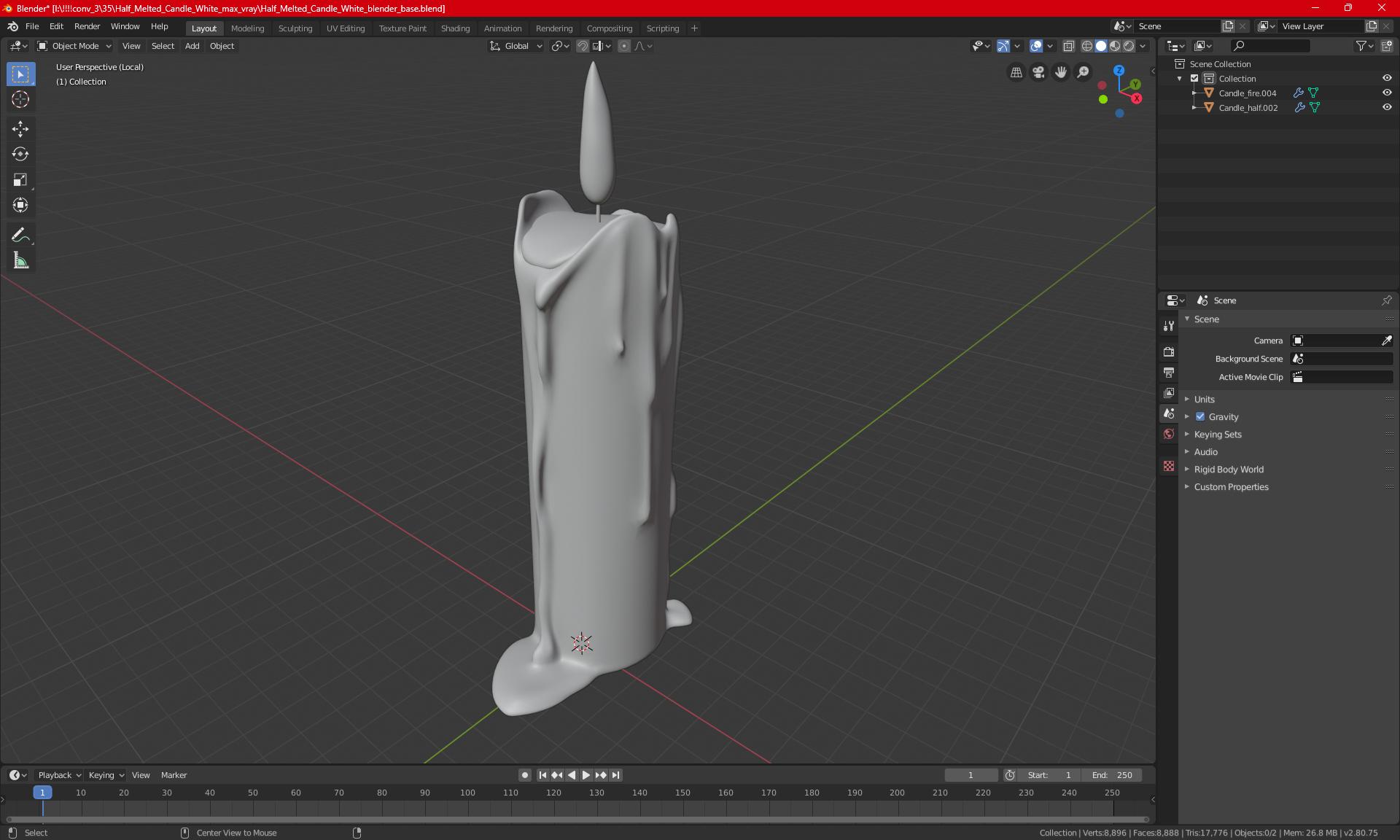This screenshot has height=840, width=1400.
Task: Expand the Units panel
Action: coord(1205,400)
